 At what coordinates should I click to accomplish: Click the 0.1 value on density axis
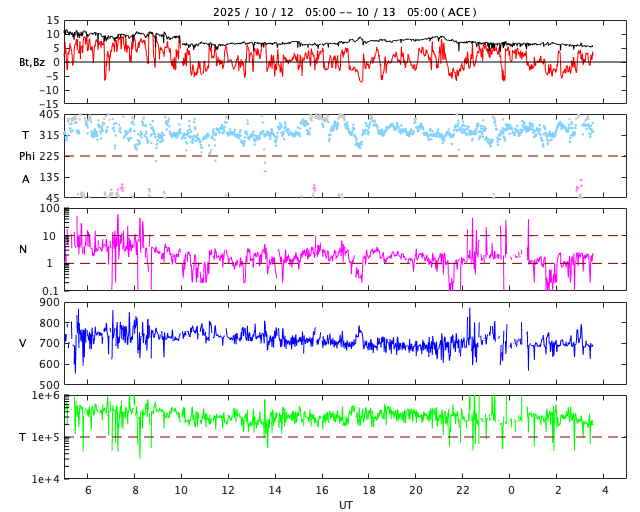[50, 291]
